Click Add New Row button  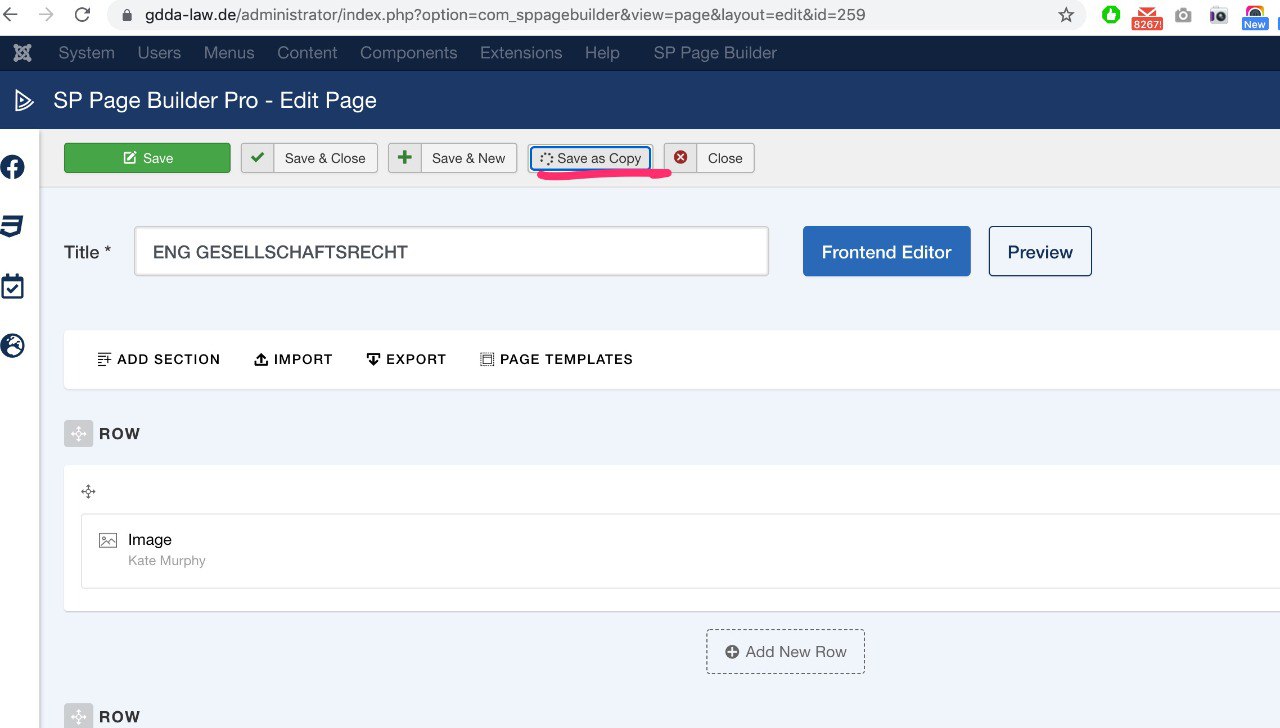tap(785, 652)
